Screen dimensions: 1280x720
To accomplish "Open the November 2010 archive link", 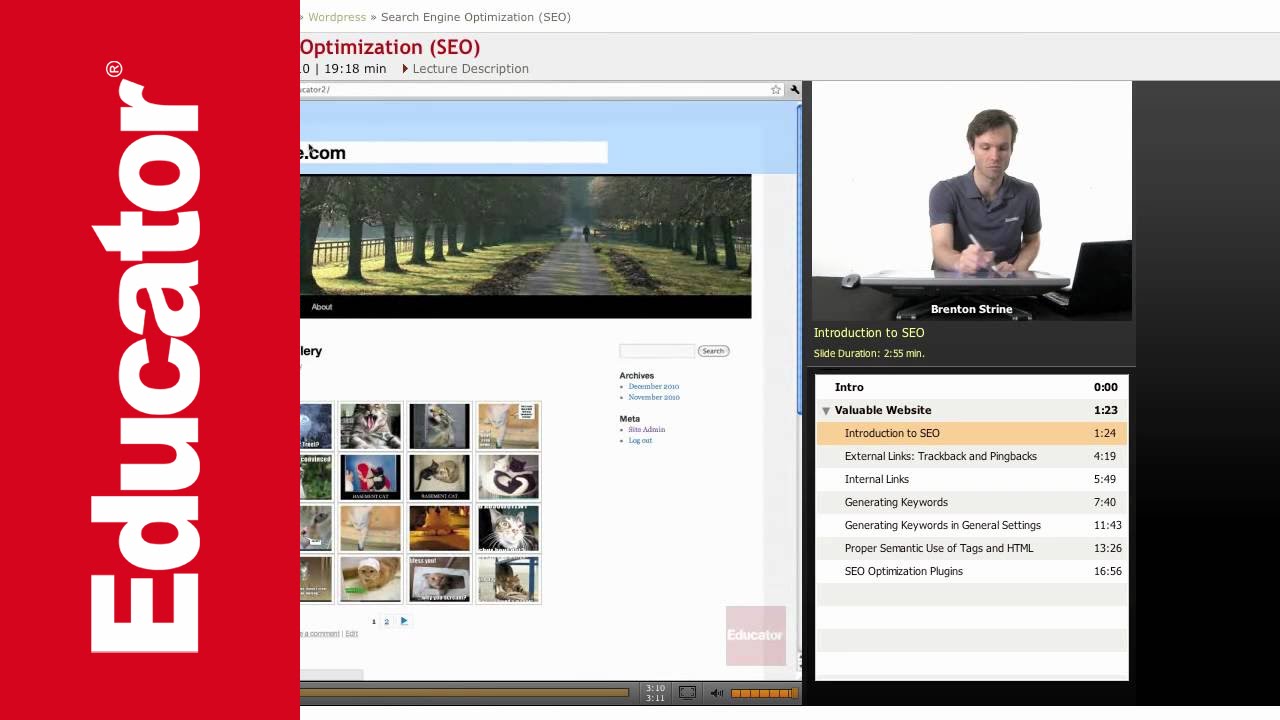I will tap(654, 397).
